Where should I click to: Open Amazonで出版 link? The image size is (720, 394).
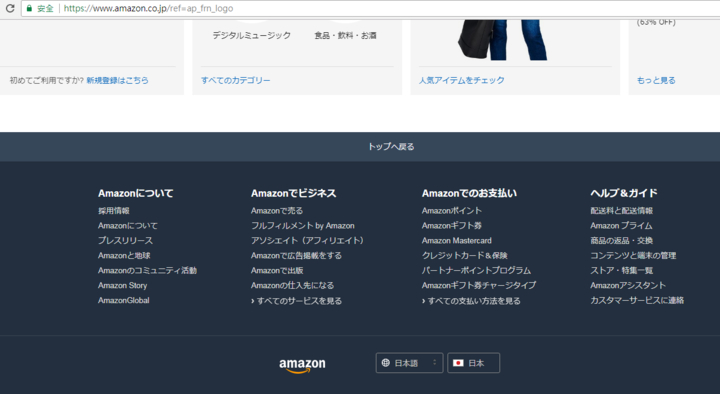pos(277,270)
